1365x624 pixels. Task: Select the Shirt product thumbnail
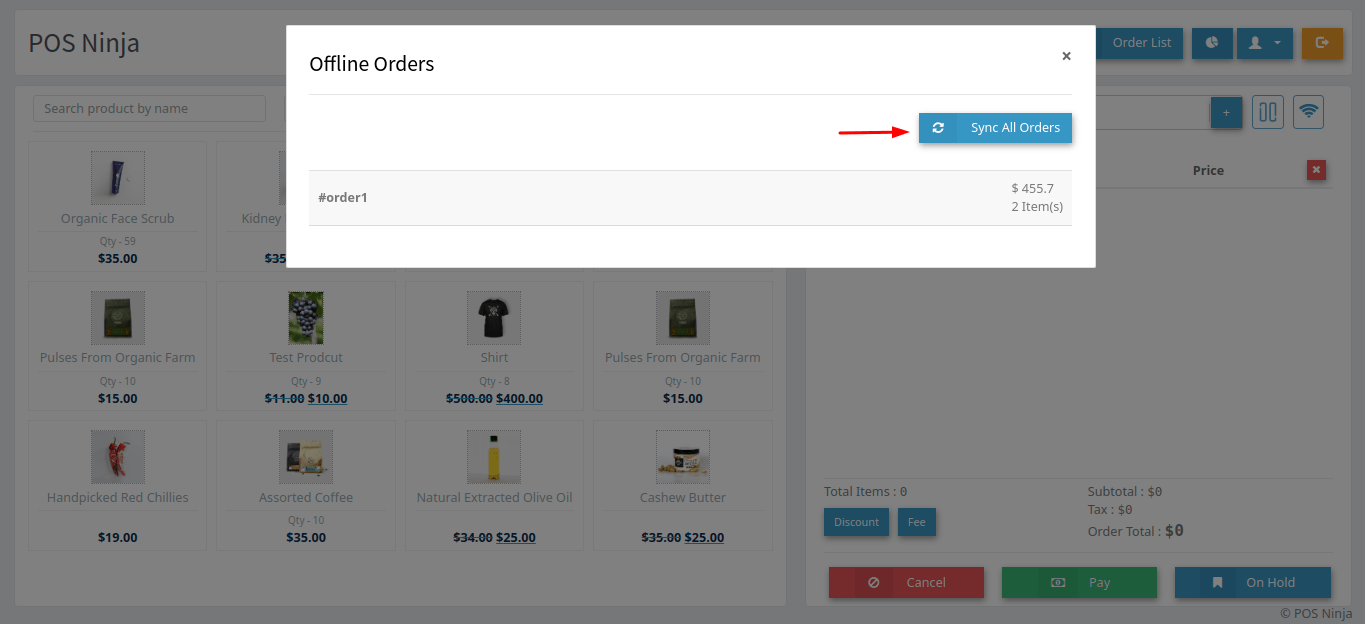pyautogui.click(x=494, y=318)
